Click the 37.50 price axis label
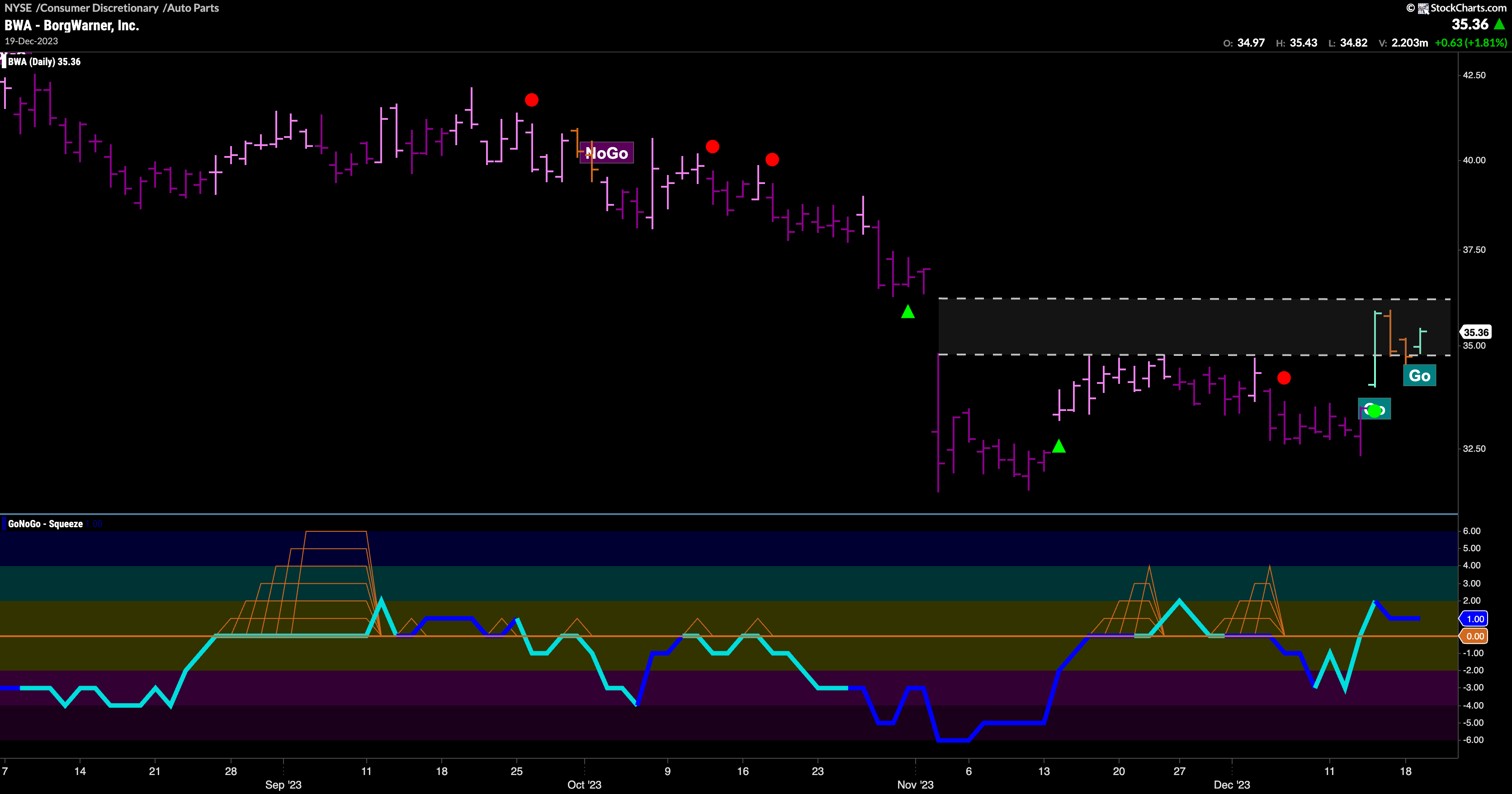Viewport: 1512px width, 794px height. pos(1474,250)
